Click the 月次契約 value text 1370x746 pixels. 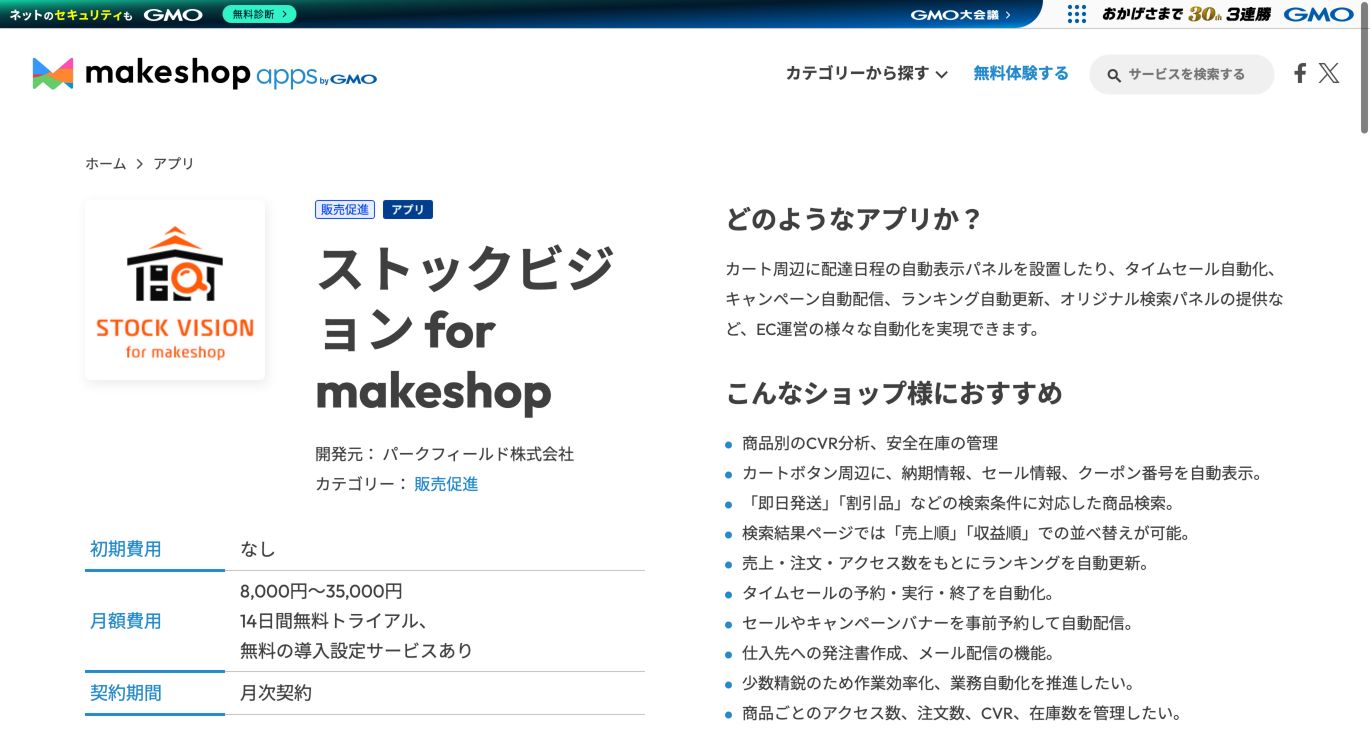[x=276, y=693]
